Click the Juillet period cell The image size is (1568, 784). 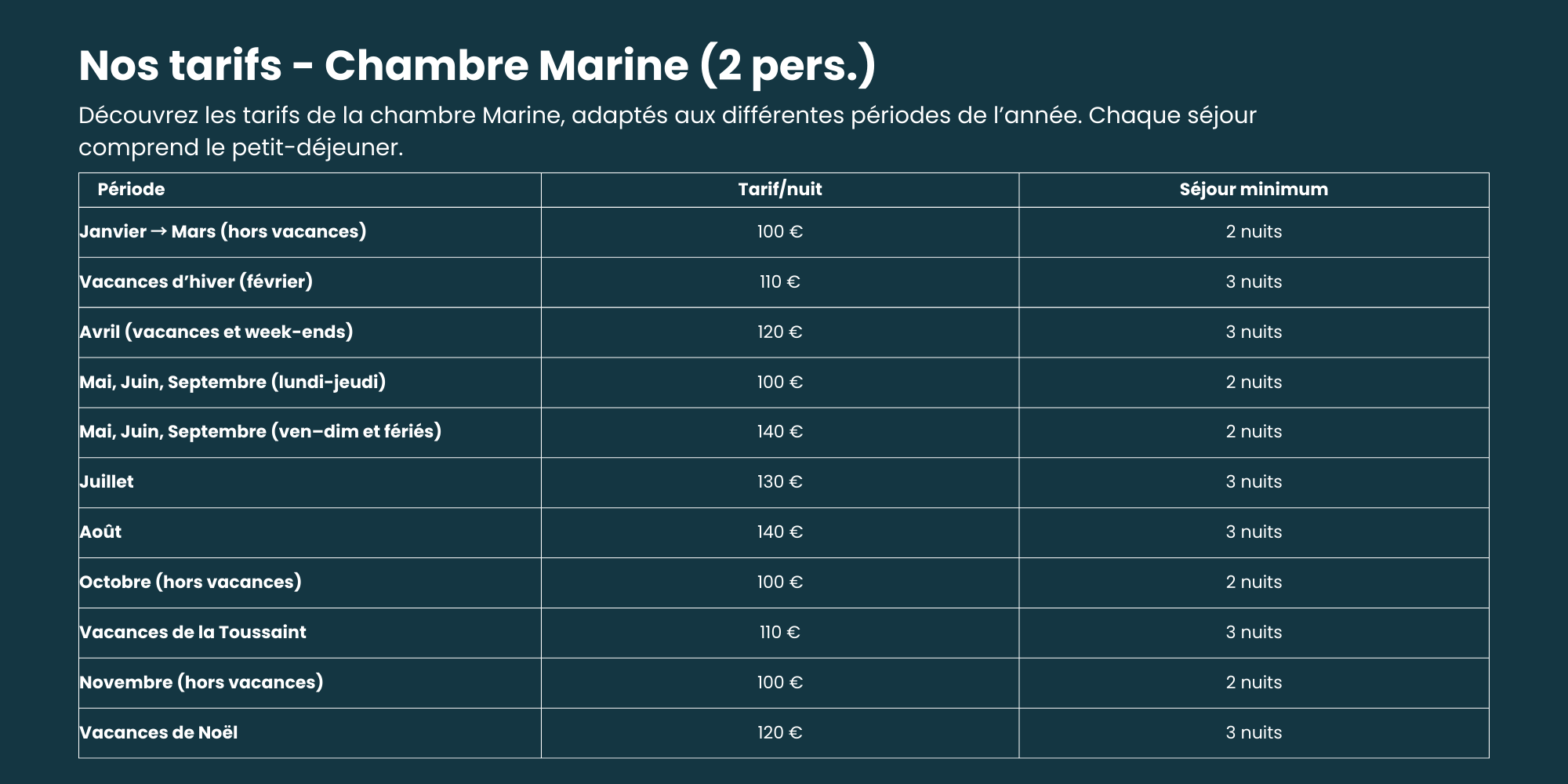(x=107, y=481)
